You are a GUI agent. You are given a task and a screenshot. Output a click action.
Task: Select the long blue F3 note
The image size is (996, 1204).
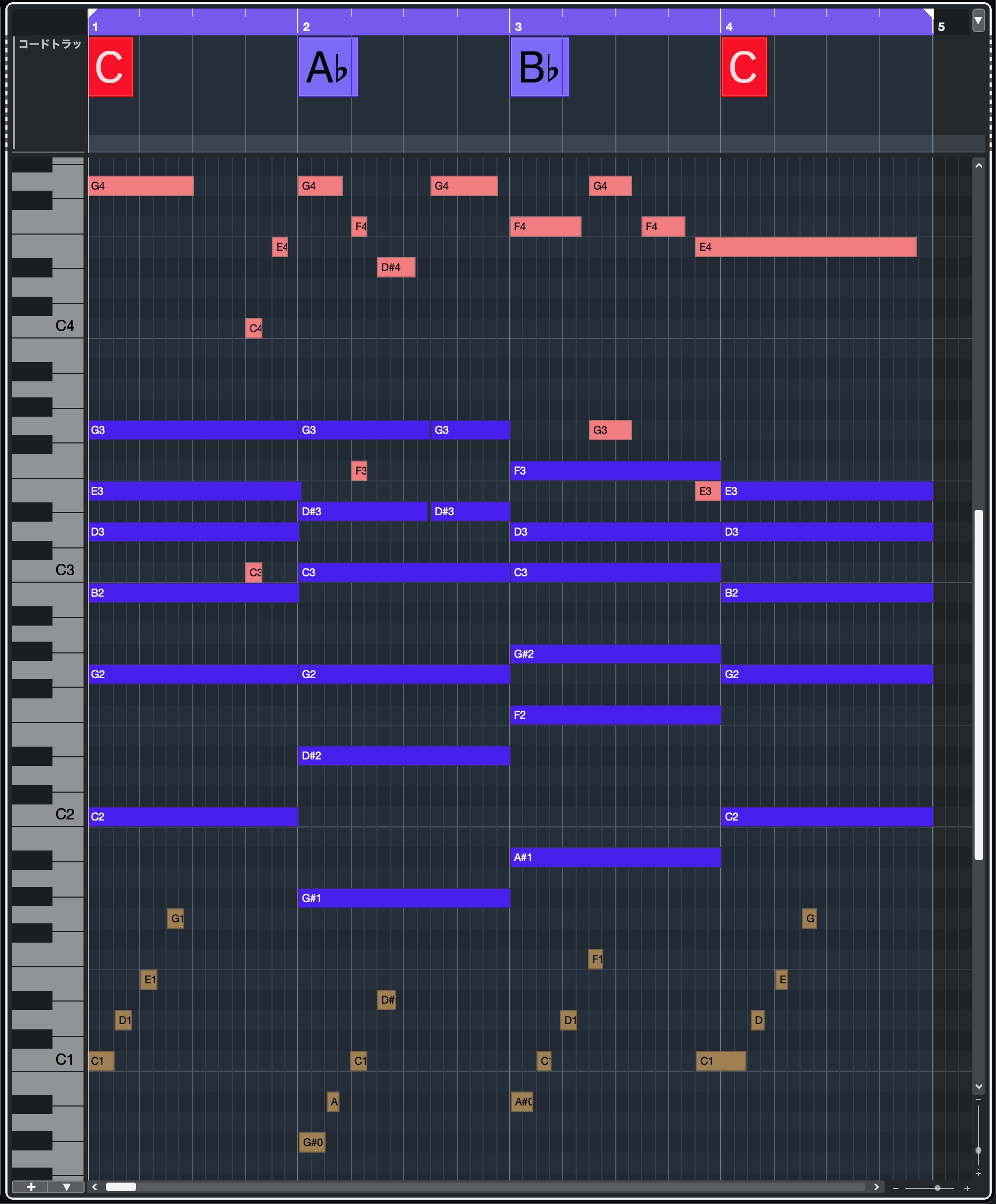coord(615,471)
